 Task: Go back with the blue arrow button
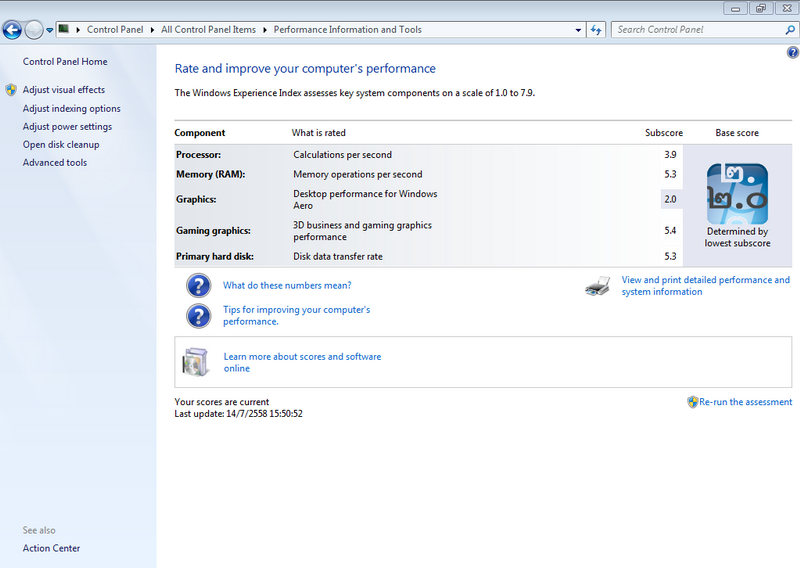point(12,30)
